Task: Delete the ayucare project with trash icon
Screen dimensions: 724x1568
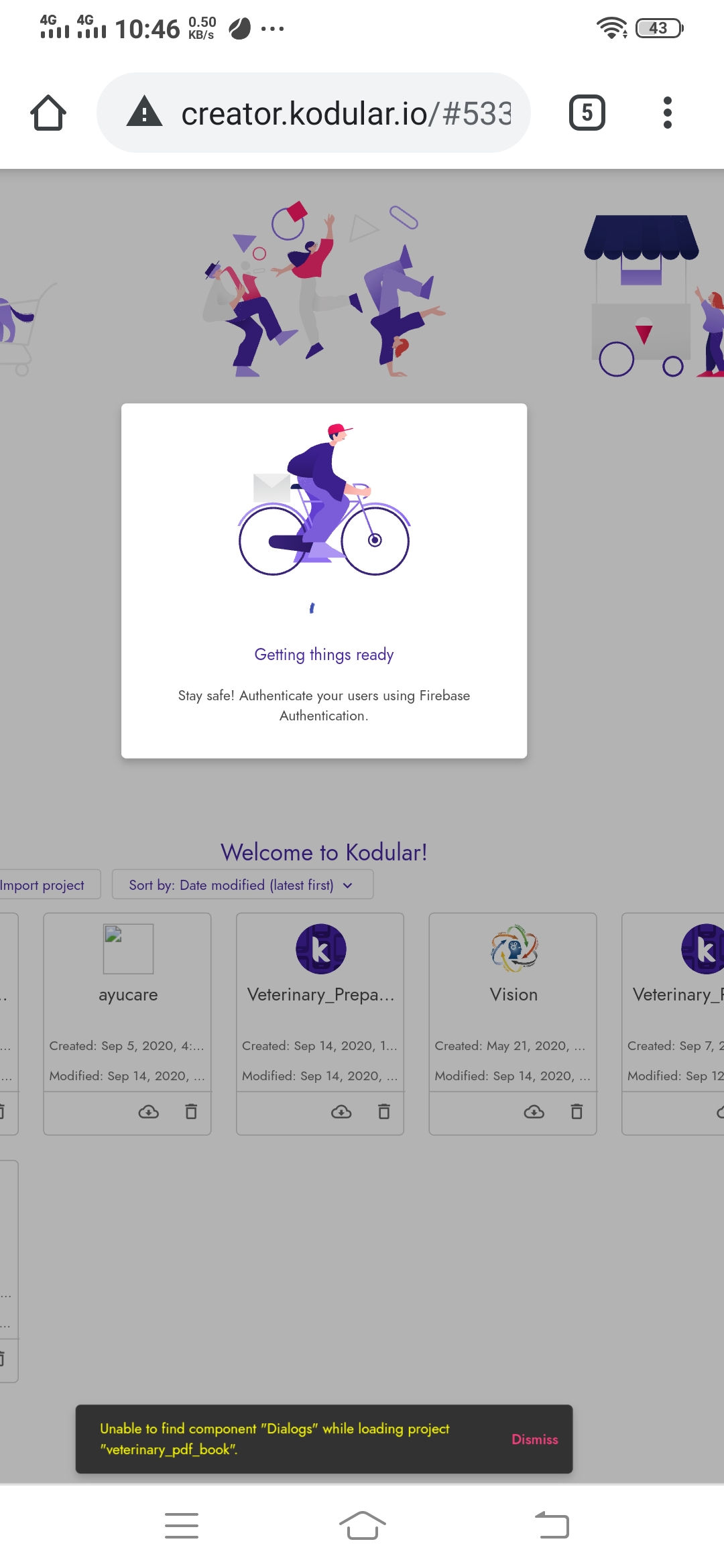Action: [191, 1112]
